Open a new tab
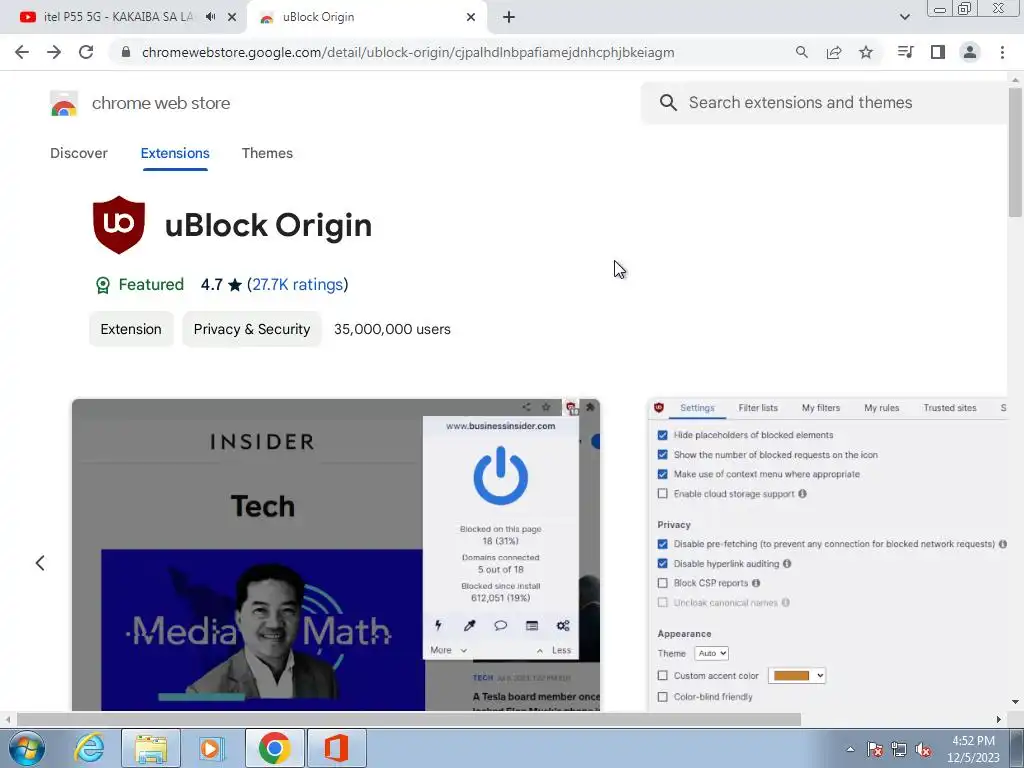 [x=509, y=17]
